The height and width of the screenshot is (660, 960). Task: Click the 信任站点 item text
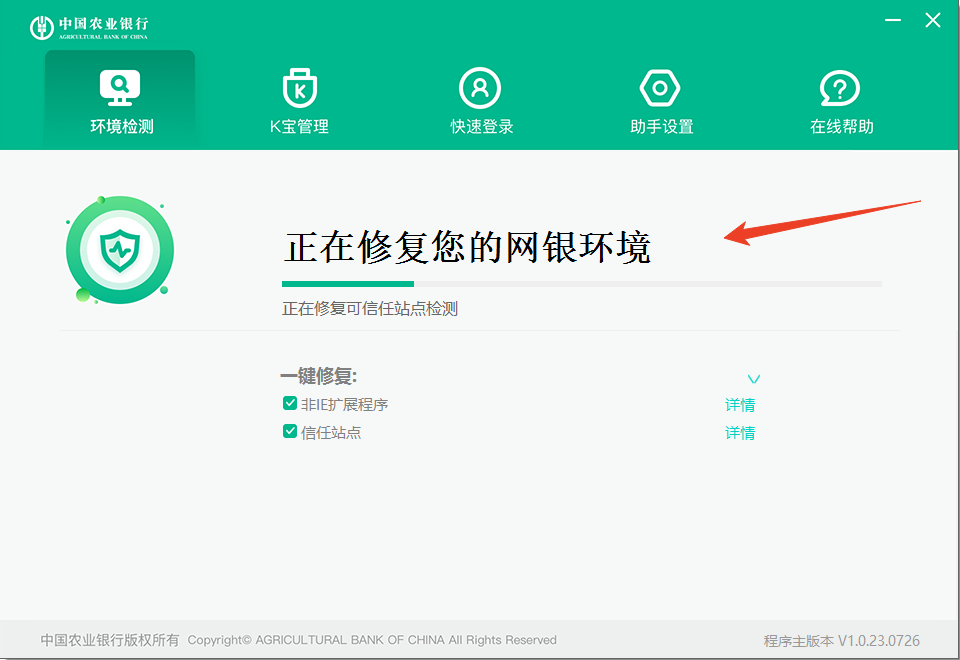331,433
